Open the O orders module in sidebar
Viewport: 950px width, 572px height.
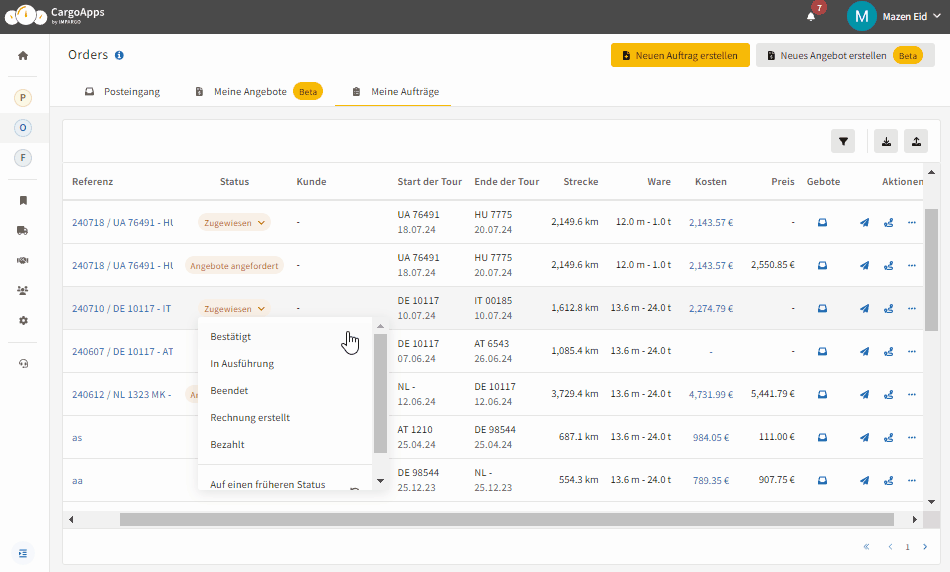coord(23,128)
